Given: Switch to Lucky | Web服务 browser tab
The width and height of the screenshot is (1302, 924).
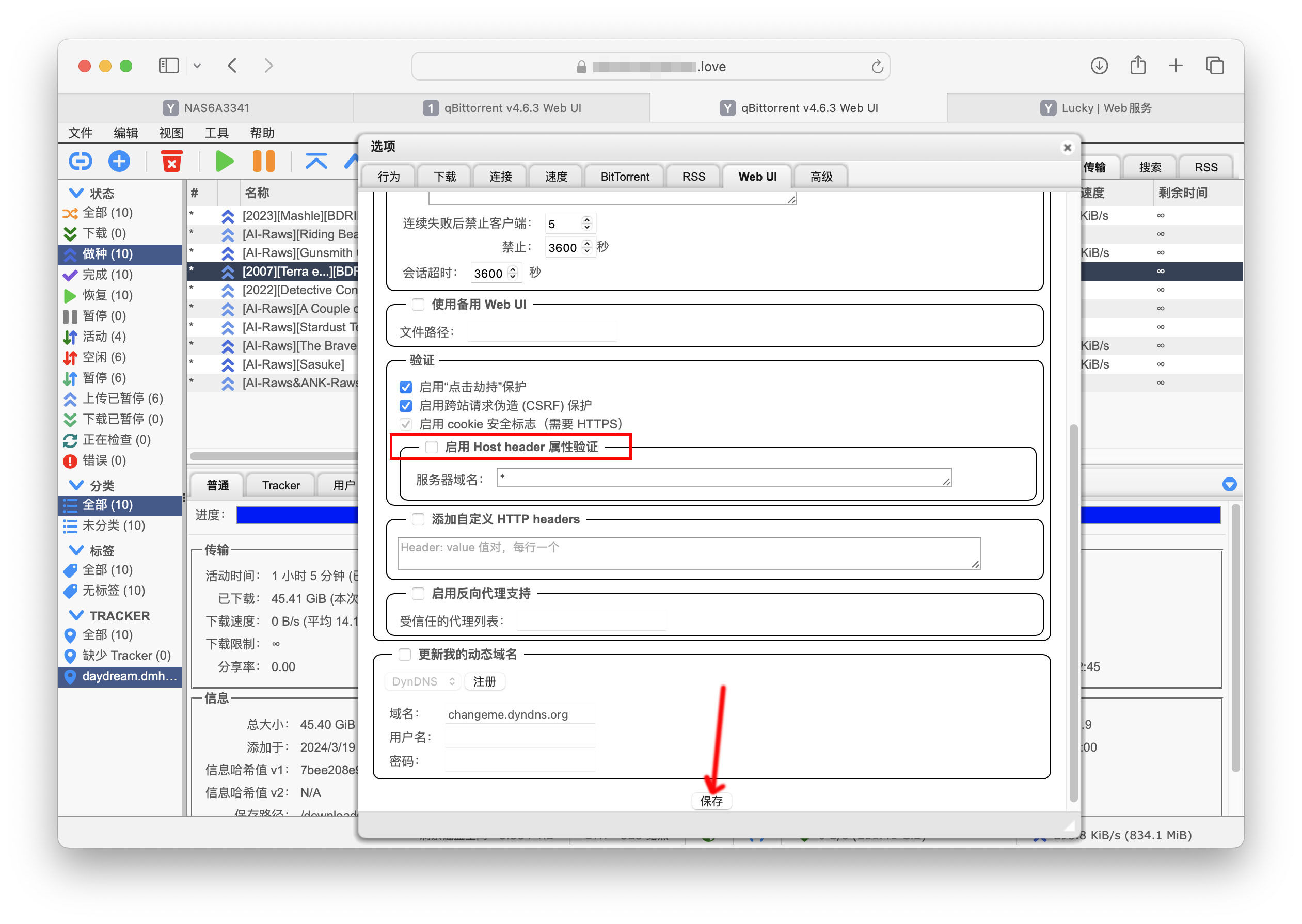Looking at the screenshot, I should pos(1095,108).
